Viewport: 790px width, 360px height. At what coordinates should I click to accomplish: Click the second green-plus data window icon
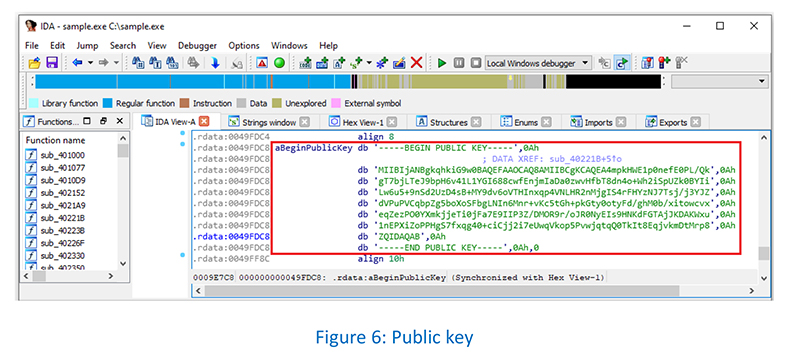[x=322, y=63]
